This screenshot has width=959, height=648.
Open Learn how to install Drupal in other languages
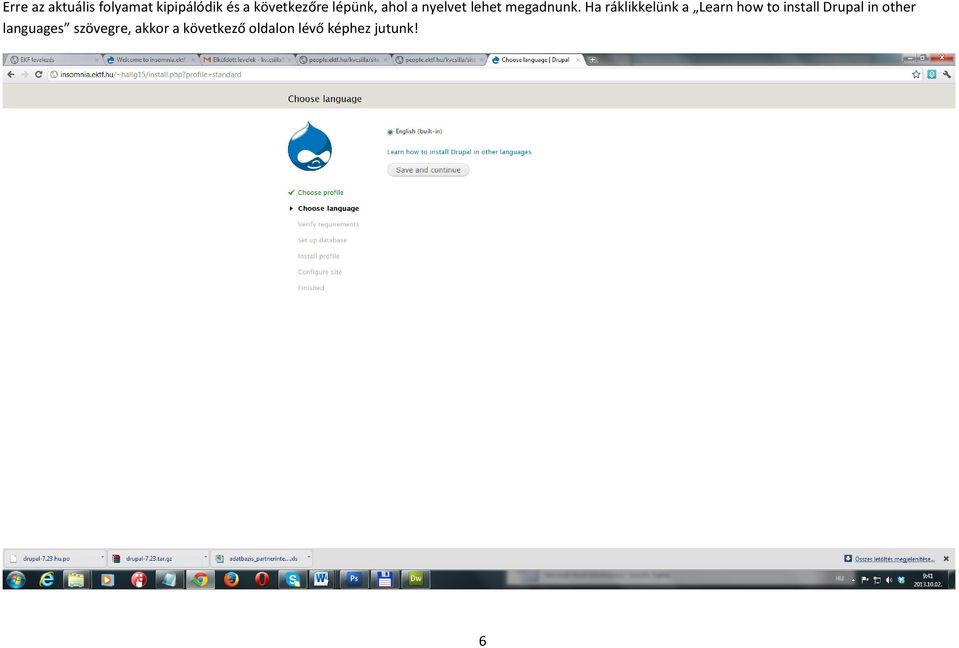coord(459,152)
